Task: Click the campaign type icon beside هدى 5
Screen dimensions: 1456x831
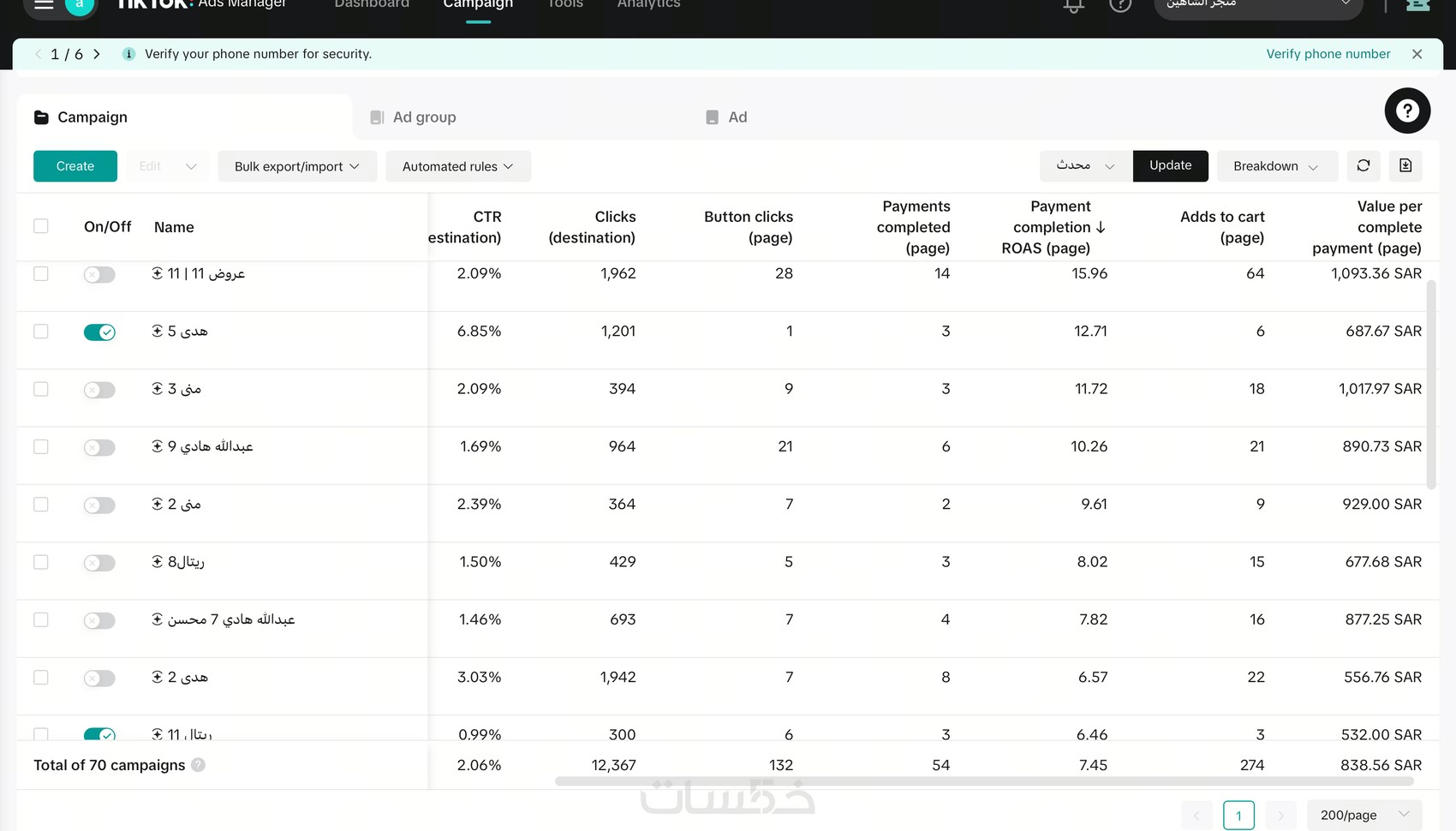Action: (x=158, y=331)
